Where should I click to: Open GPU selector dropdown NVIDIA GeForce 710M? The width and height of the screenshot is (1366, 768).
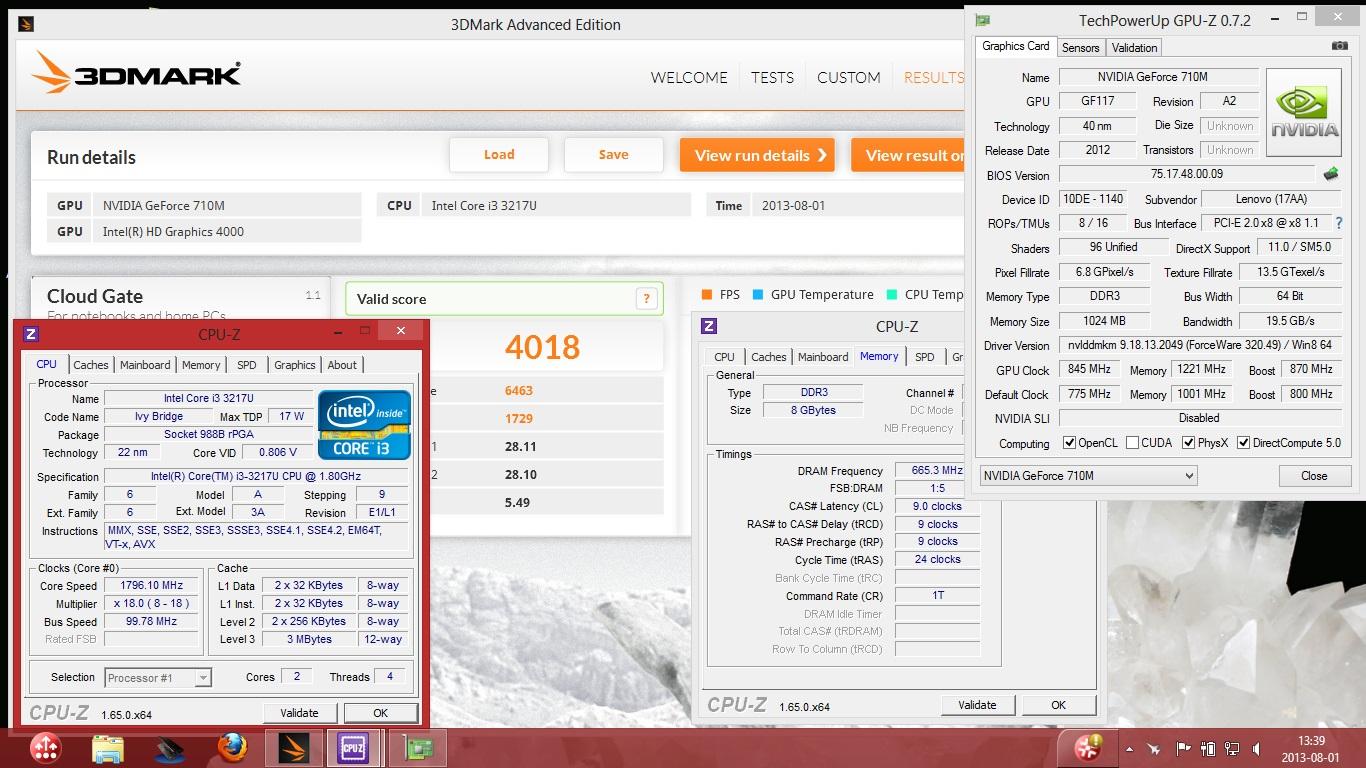(1088, 476)
